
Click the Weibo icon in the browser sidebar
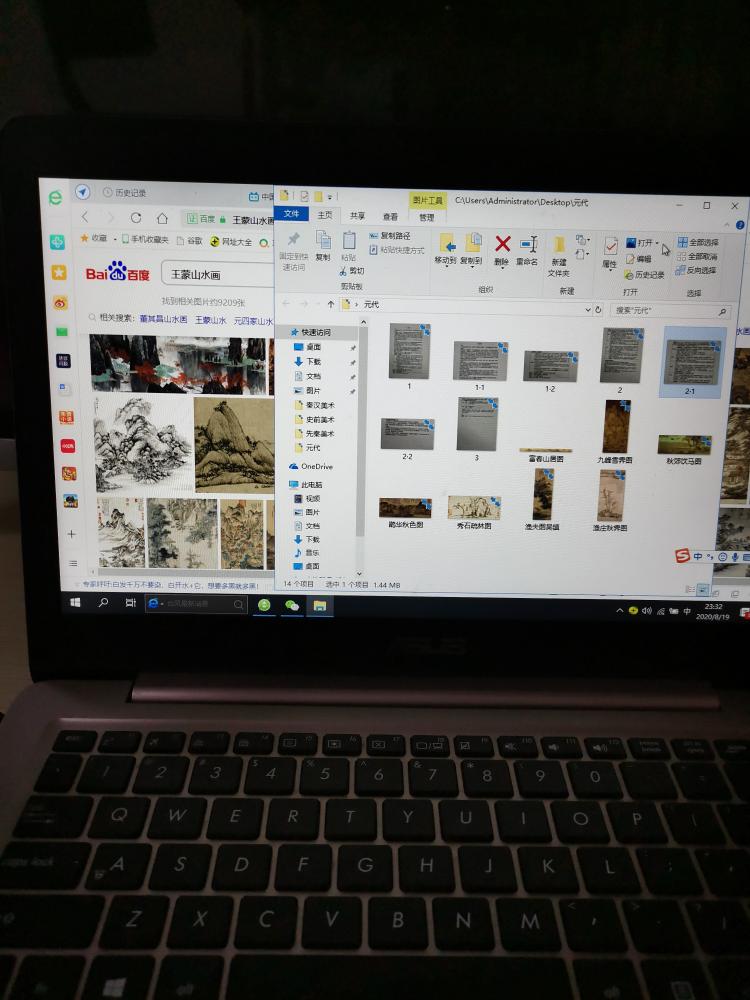click(x=60, y=302)
